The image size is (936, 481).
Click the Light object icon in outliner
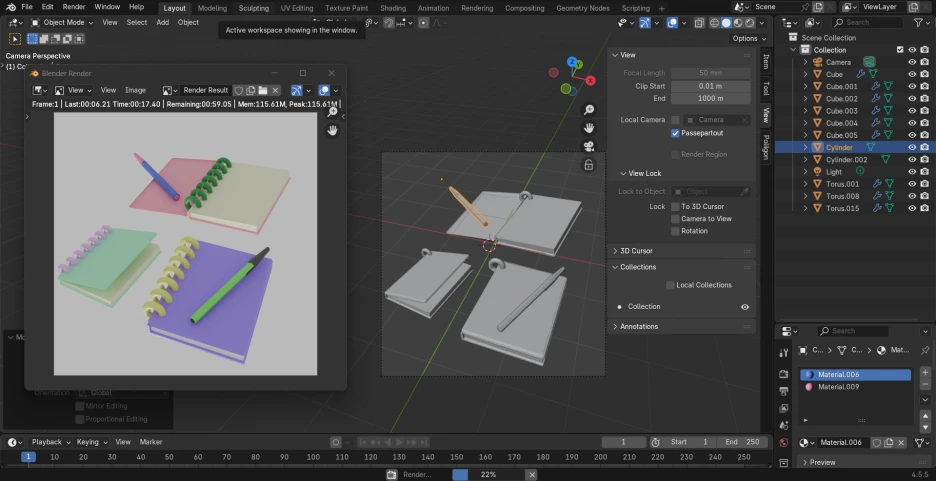[x=817, y=171]
